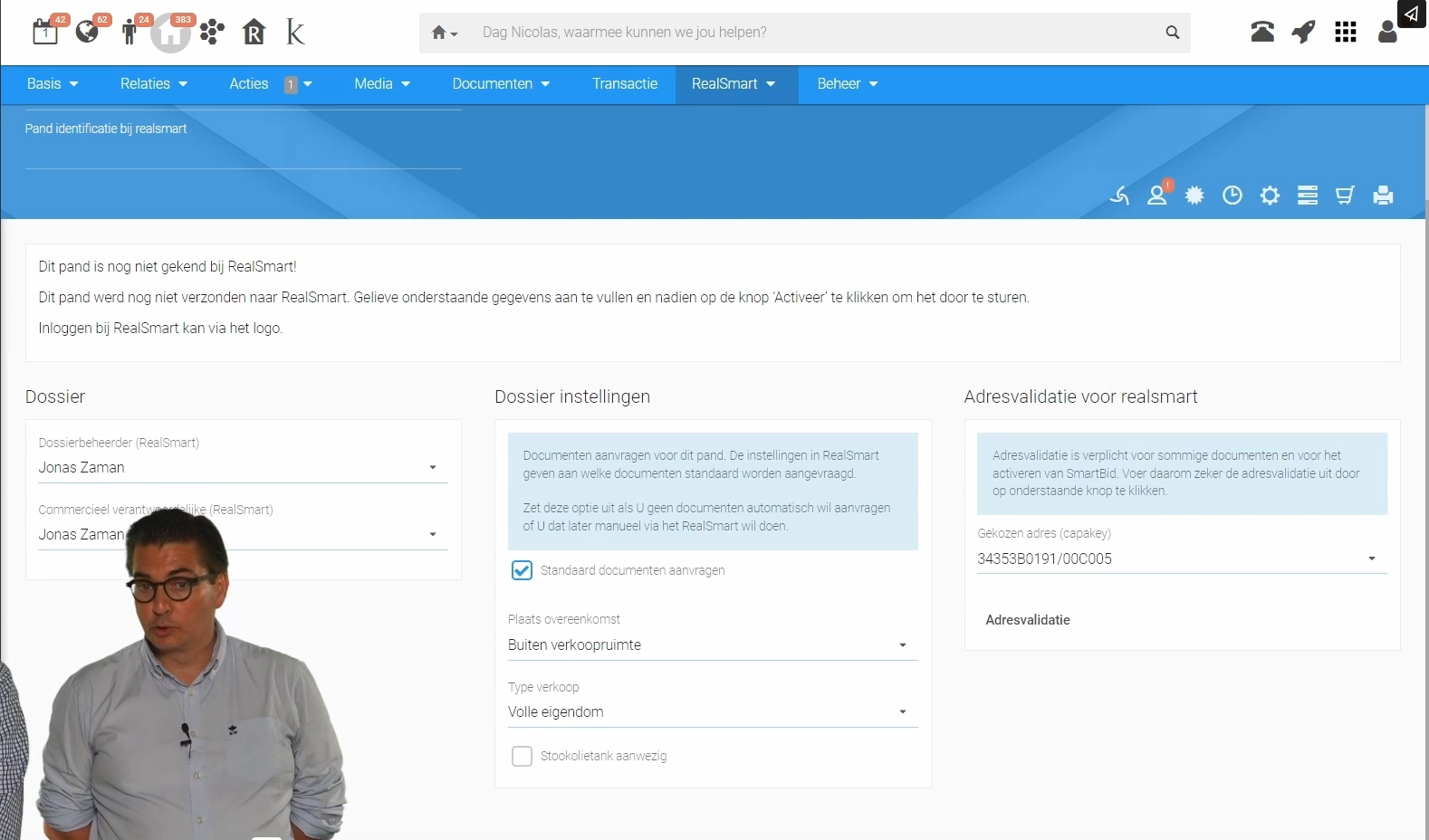Screen dimensions: 1429x840
Task: Click 'Inloggen bij RealSmart kan via het logo' text
Action: pyautogui.click(x=160, y=329)
